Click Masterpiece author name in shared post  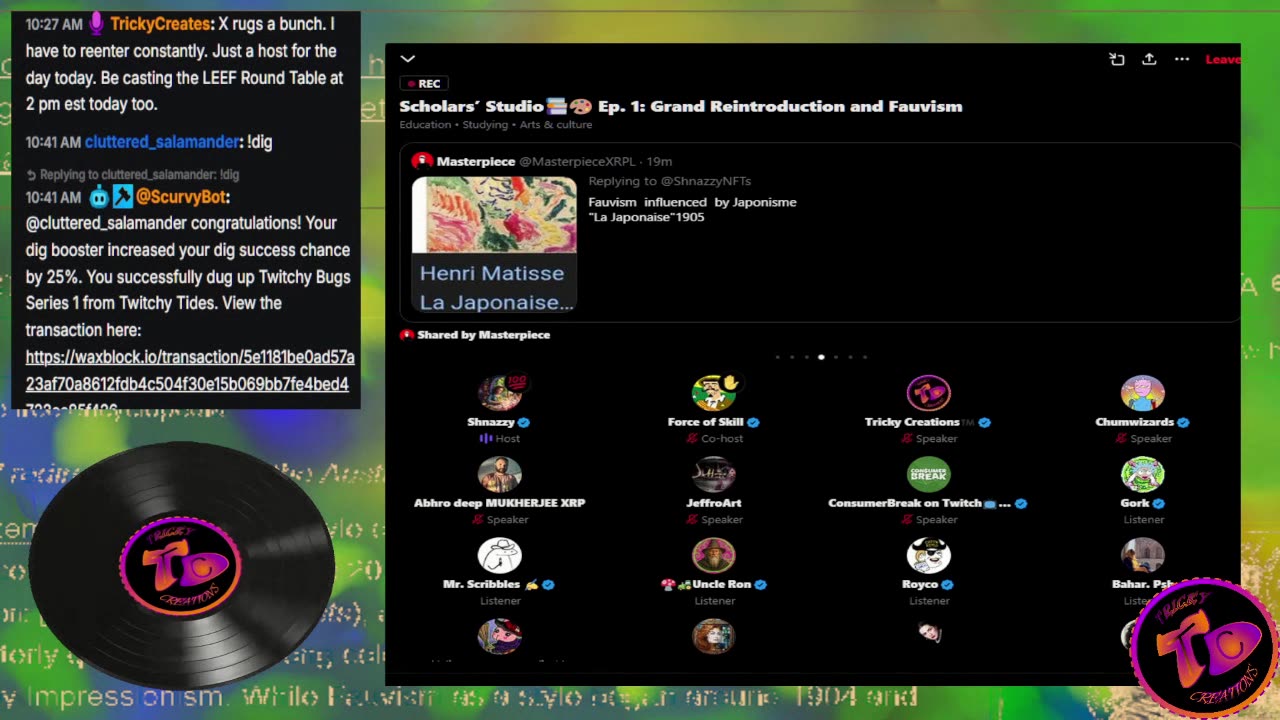(x=476, y=161)
